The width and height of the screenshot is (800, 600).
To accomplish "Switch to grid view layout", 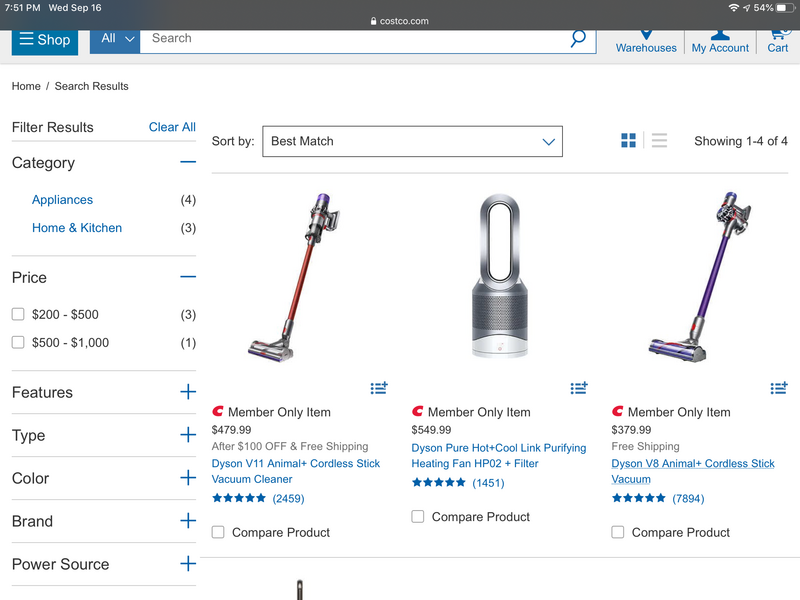I will (628, 140).
